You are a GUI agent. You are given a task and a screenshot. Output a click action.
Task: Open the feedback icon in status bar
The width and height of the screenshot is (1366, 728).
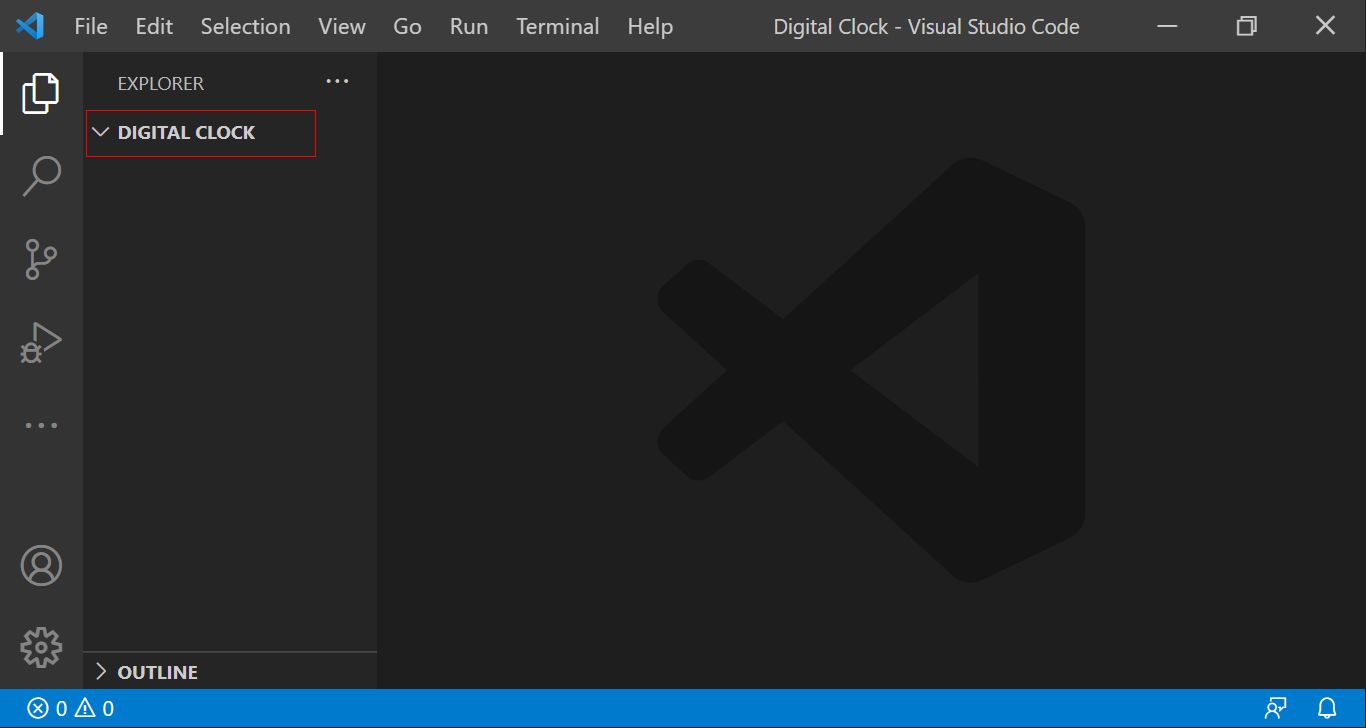[x=1275, y=709]
